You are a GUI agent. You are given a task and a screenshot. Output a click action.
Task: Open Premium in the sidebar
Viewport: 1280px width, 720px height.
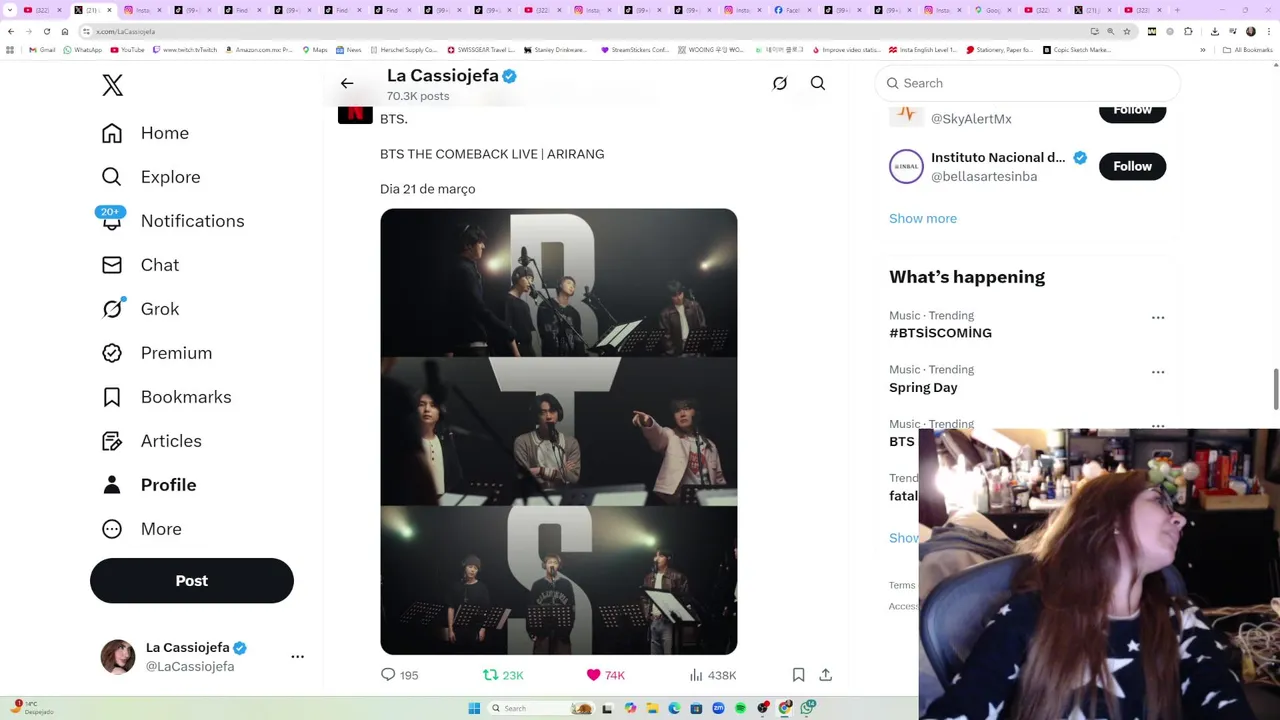coord(157,353)
